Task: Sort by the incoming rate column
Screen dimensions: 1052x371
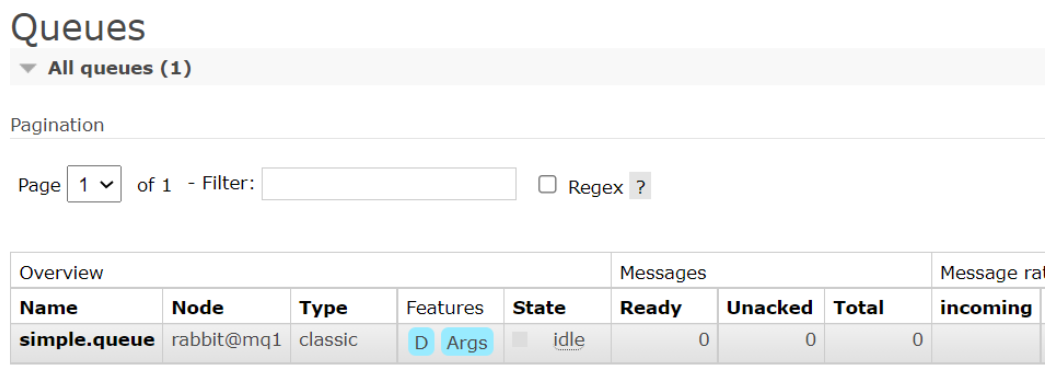Action: point(986,308)
